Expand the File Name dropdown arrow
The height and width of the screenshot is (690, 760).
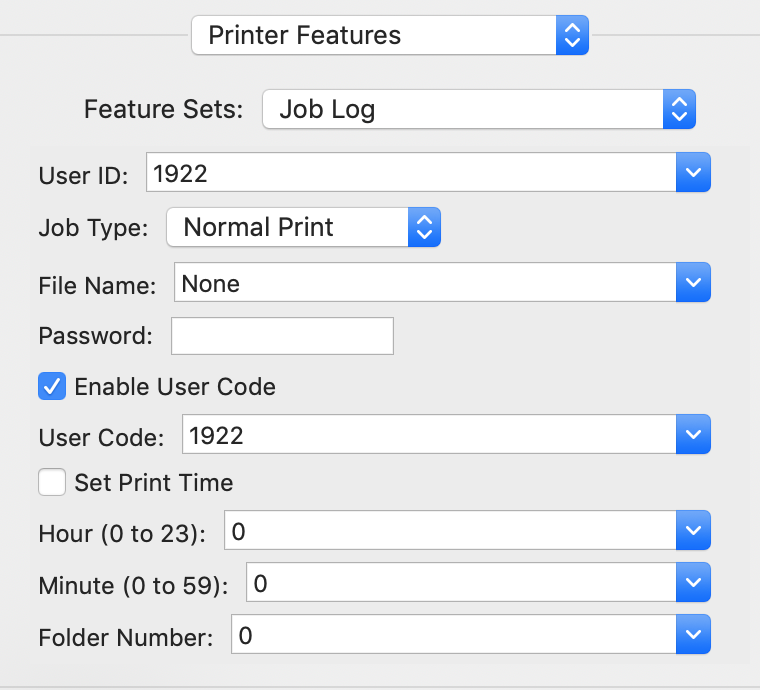tap(694, 283)
